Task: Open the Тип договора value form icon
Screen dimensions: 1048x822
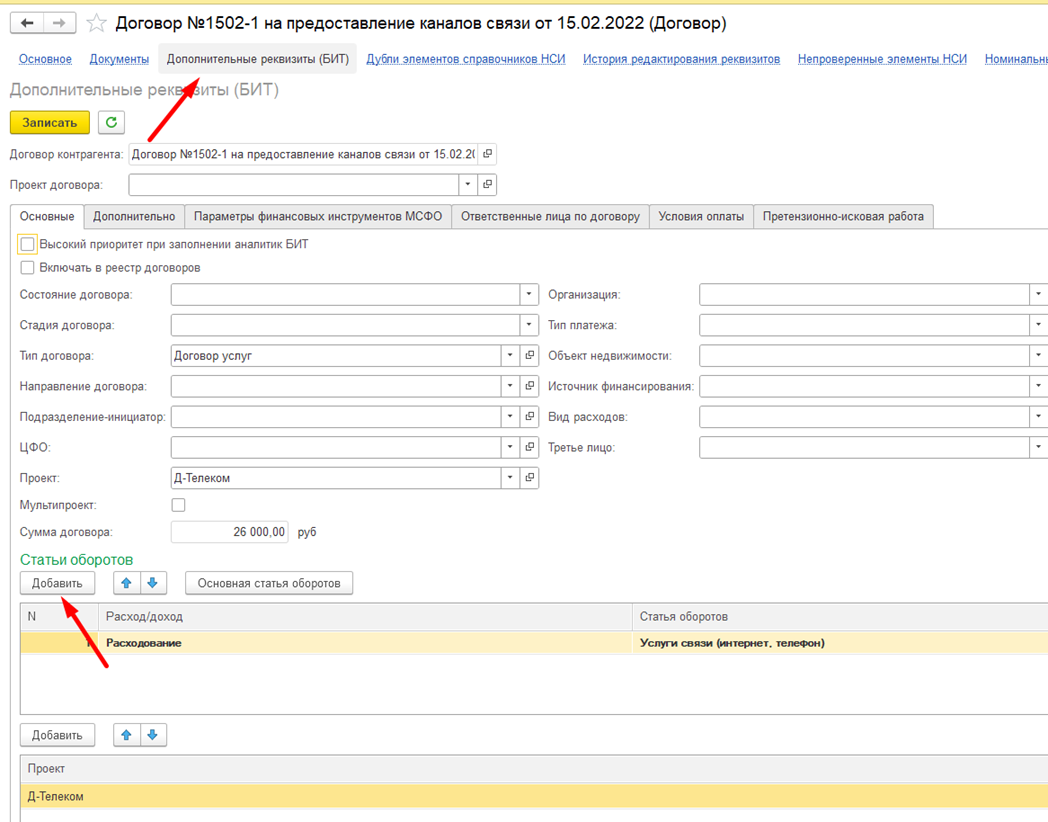Action: coord(530,355)
